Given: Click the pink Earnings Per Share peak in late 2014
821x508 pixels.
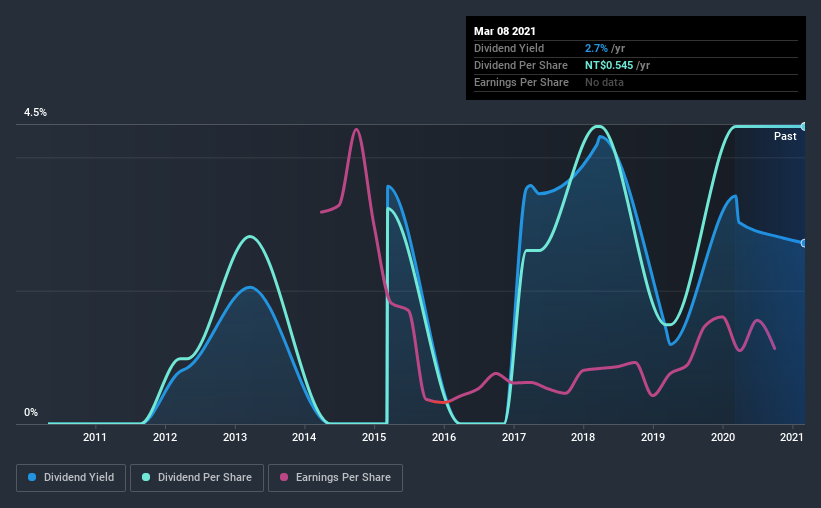Looking at the screenshot, I should pyautogui.click(x=357, y=129).
